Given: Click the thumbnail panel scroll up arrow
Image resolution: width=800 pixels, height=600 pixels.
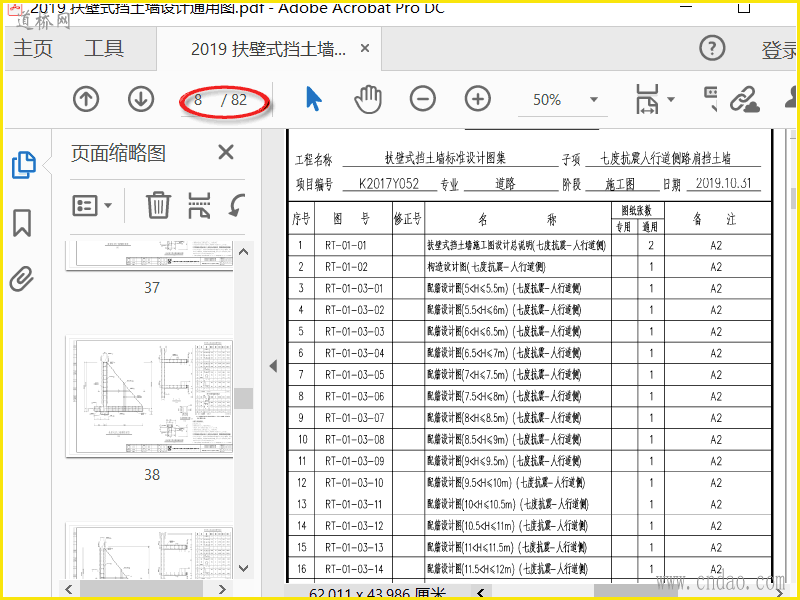Looking at the screenshot, I should coord(244,252).
